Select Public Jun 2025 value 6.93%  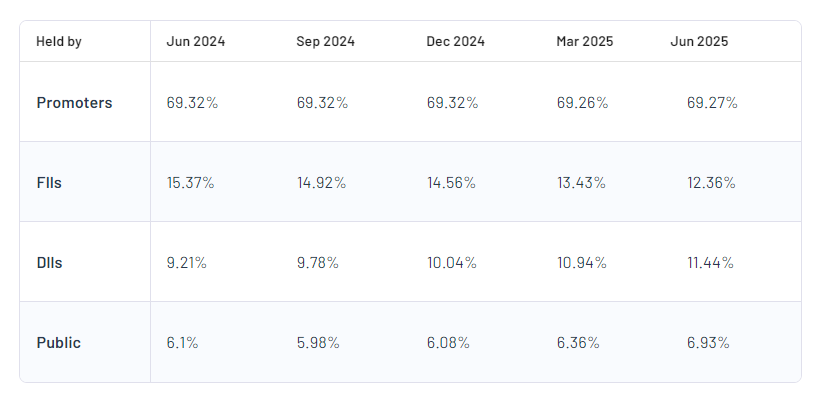pos(708,343)
